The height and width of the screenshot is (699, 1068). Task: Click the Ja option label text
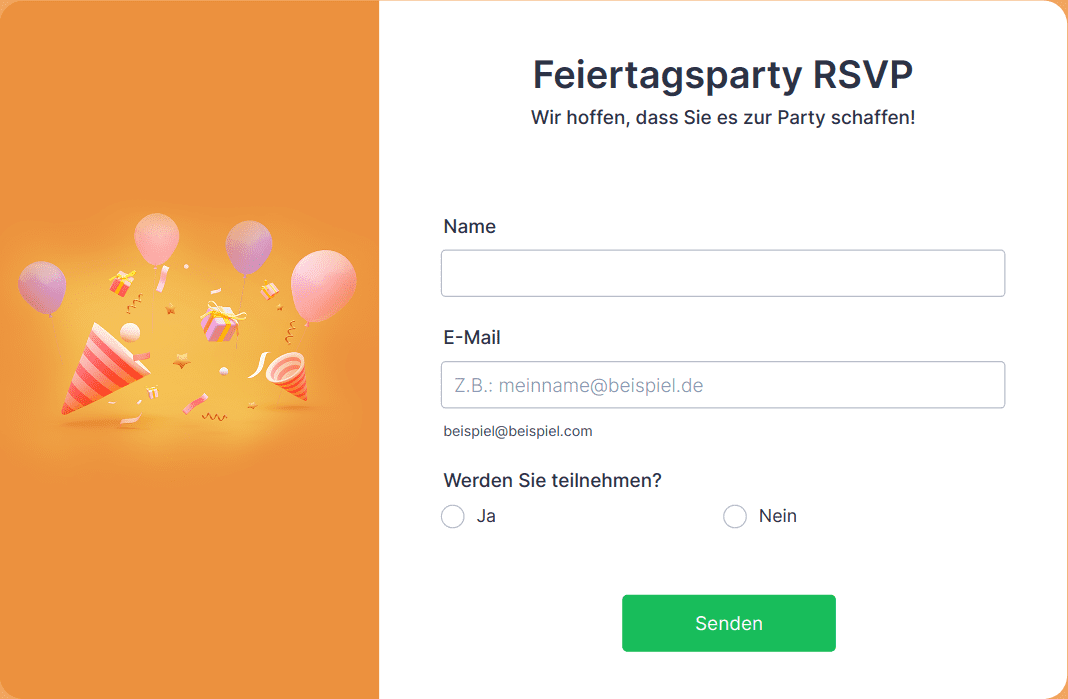pos(486,516)
